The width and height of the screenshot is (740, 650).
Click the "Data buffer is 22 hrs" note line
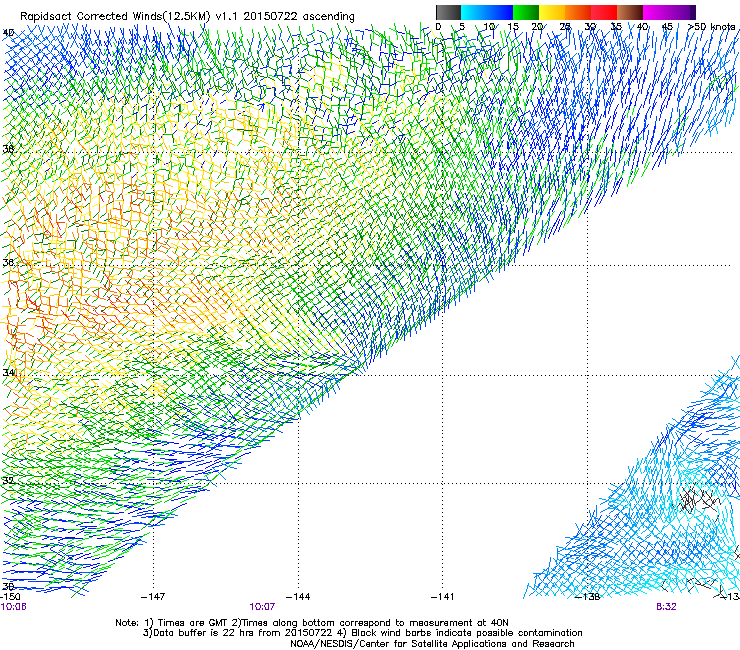[363, 633]
